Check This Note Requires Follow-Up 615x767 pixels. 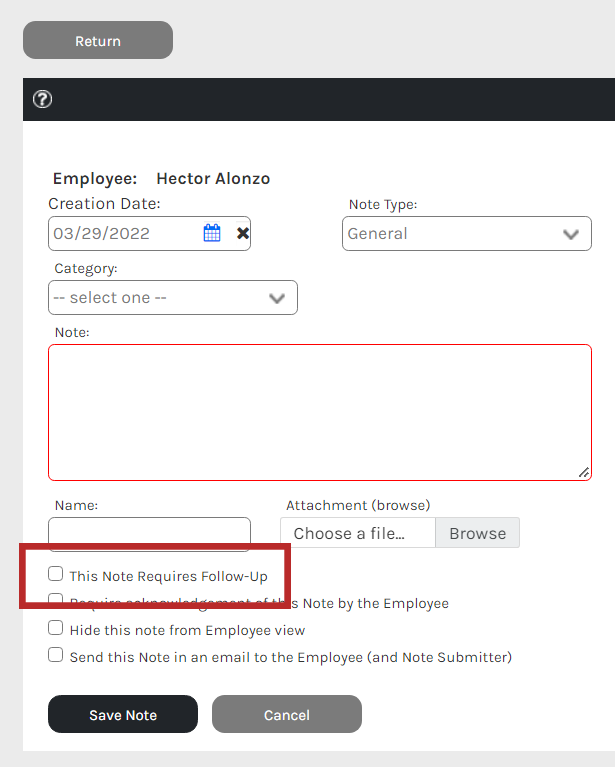pyautogui.click(x=56, y=573)
